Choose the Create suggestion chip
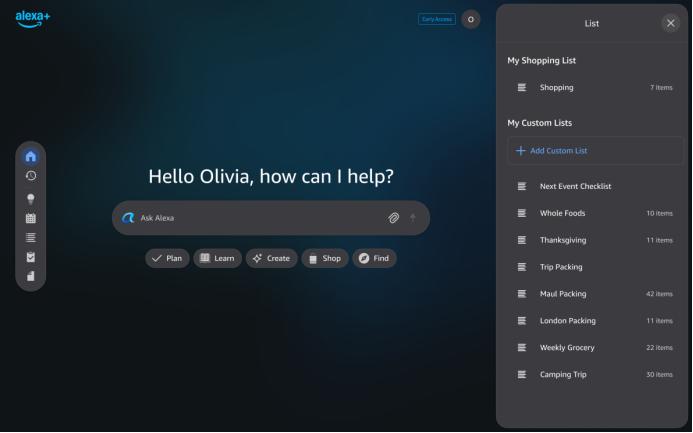This screenshot has width=693, height=433. coord(271,258)
